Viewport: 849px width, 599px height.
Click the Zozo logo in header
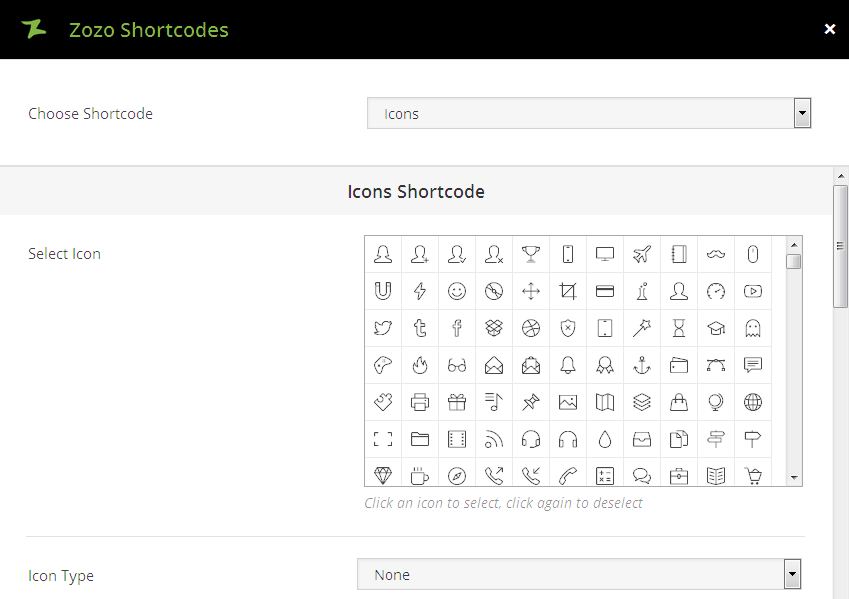coord(34,29)
